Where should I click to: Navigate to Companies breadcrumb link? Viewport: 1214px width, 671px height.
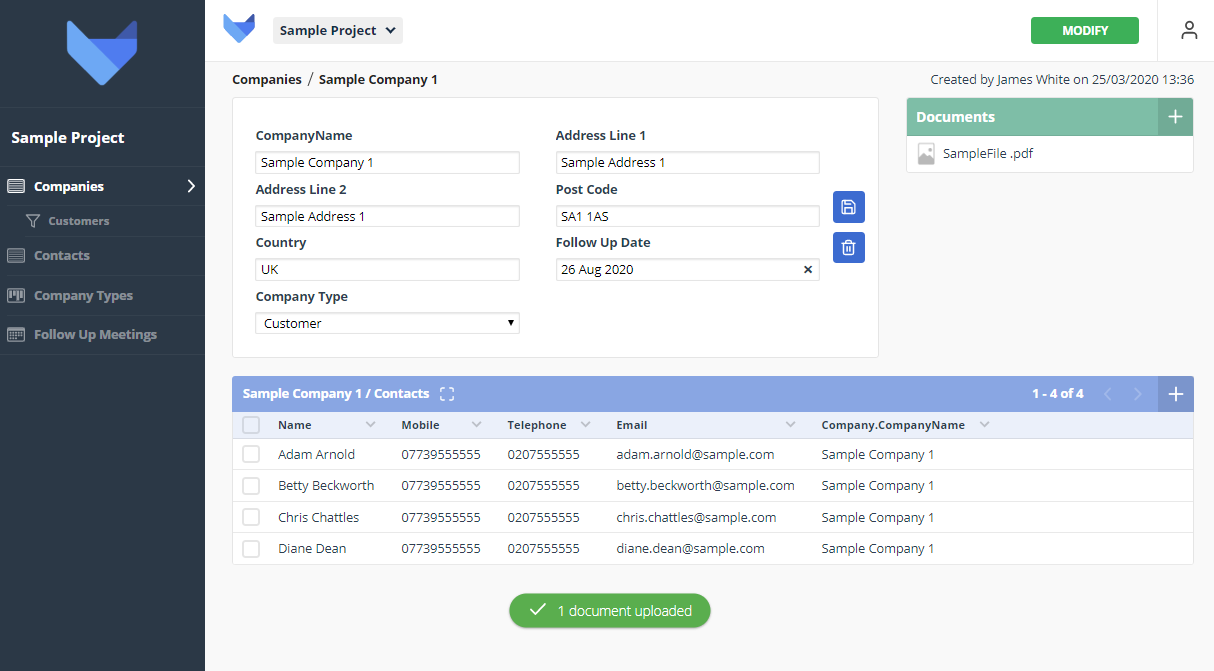point(266,79)
